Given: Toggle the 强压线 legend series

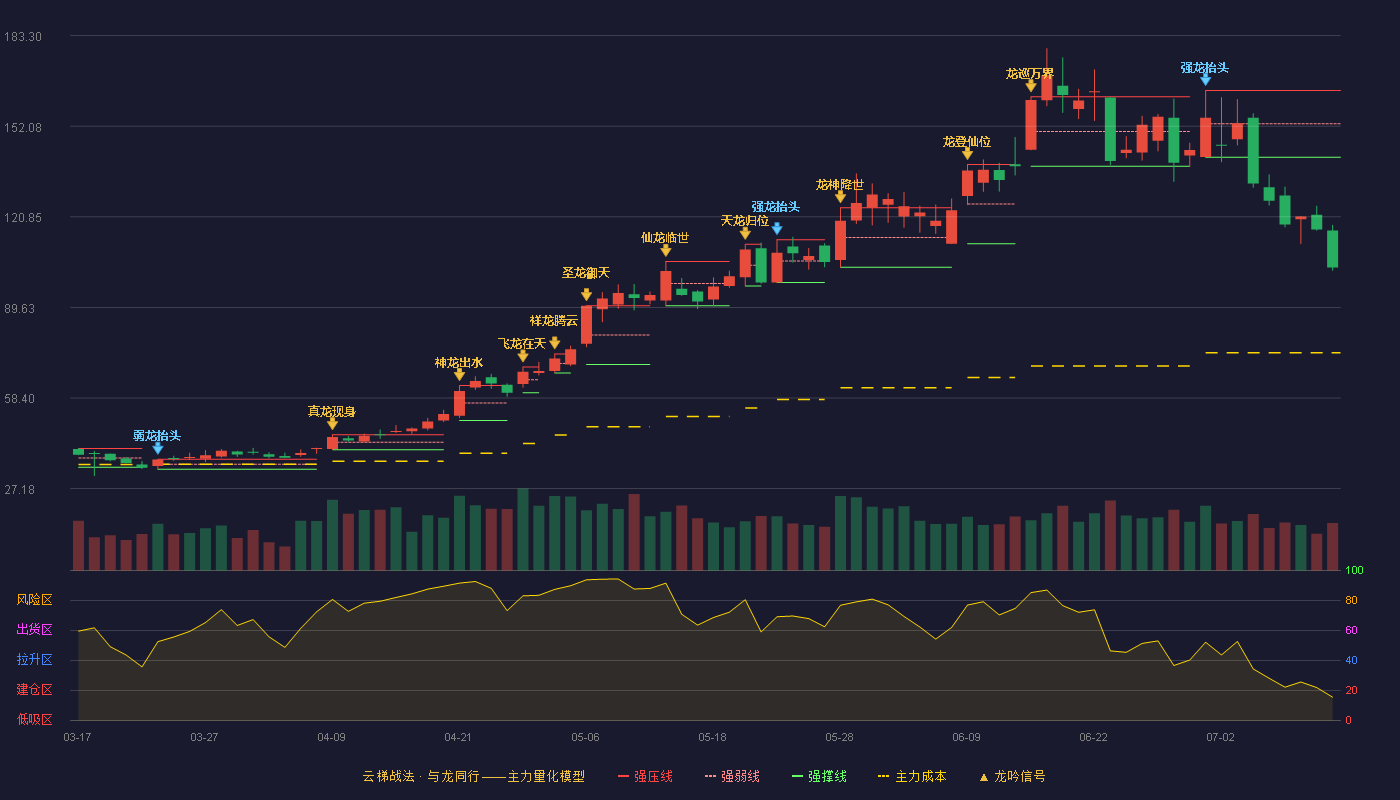Looking at the screenshot, I should coord(645,776).
